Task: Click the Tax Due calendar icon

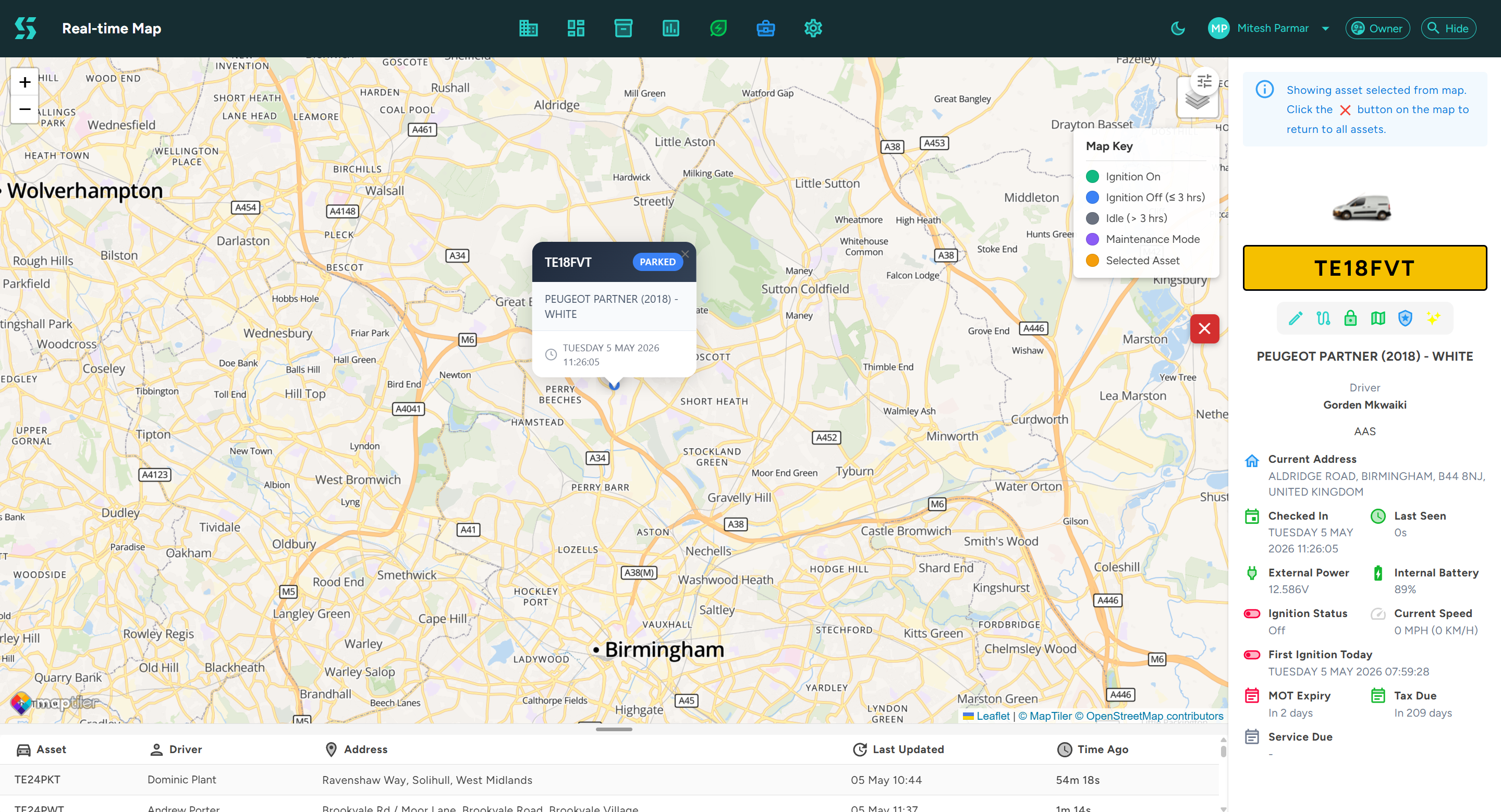Action: [x=1377, y=696]
